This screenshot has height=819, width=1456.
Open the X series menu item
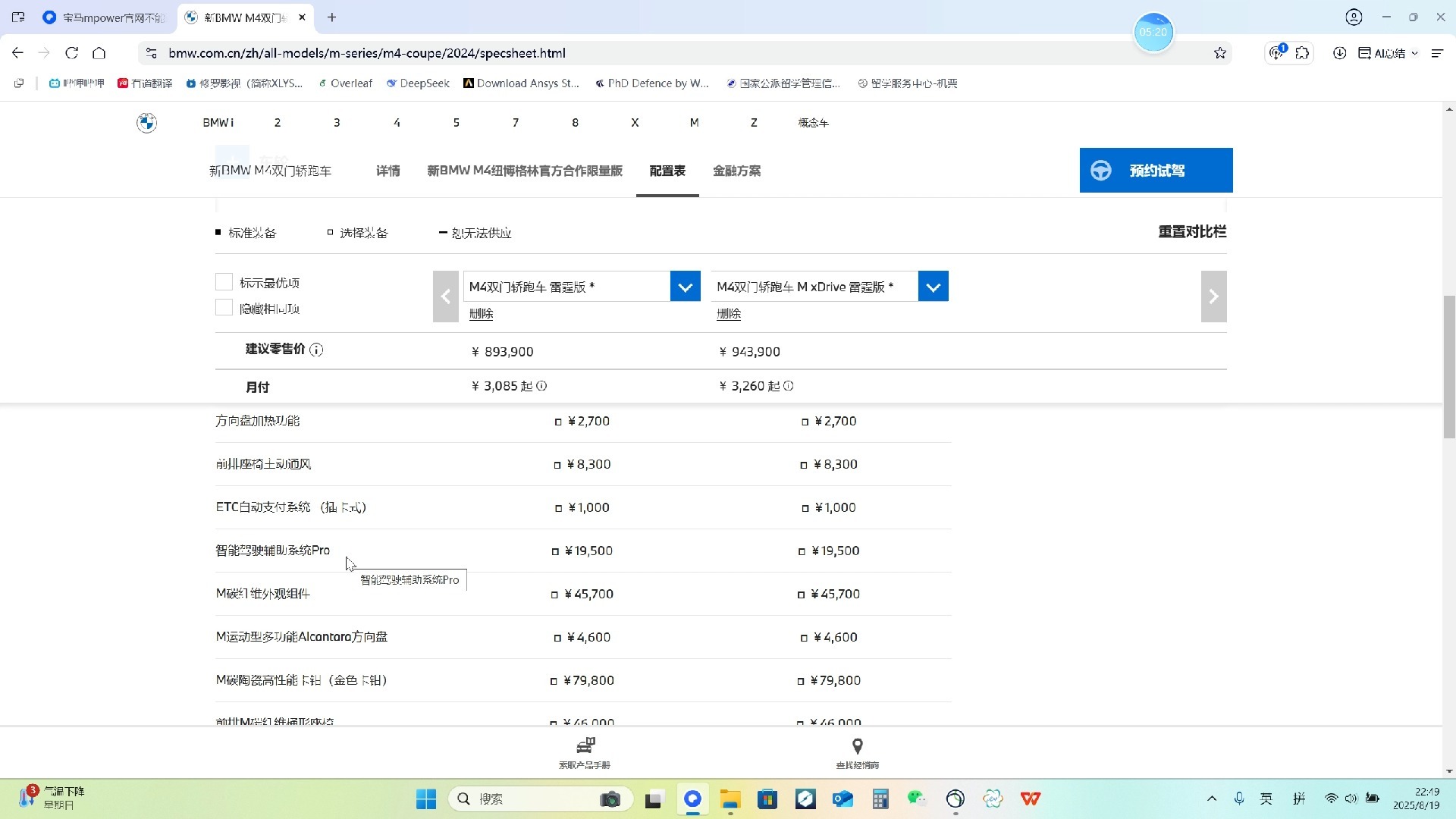click(635, 123)
